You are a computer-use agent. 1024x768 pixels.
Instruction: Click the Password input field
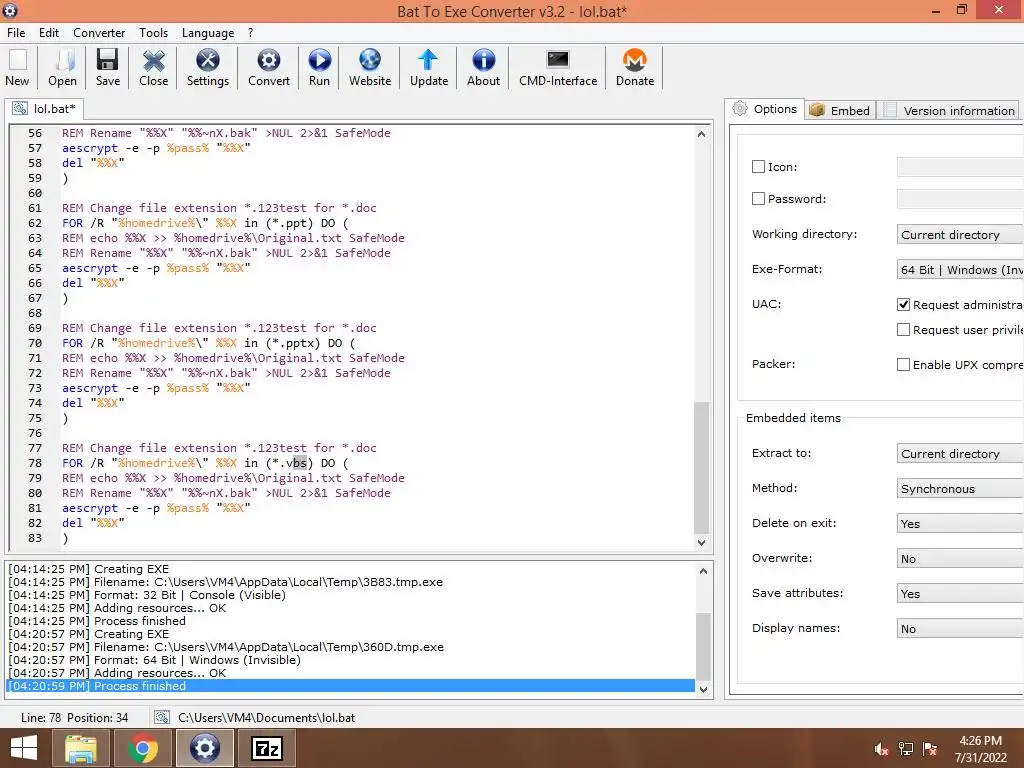960,199
